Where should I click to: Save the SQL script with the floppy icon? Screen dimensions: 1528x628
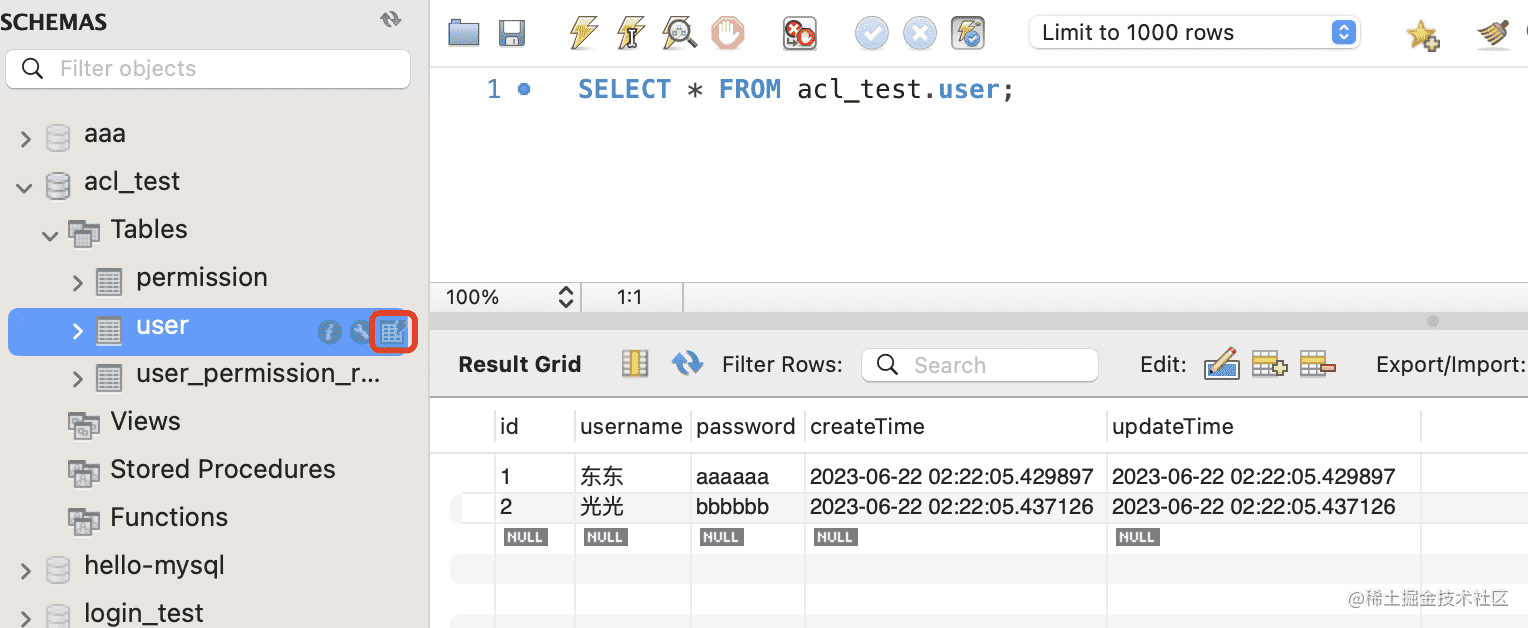pyautogui.click(x=512, y=33)
